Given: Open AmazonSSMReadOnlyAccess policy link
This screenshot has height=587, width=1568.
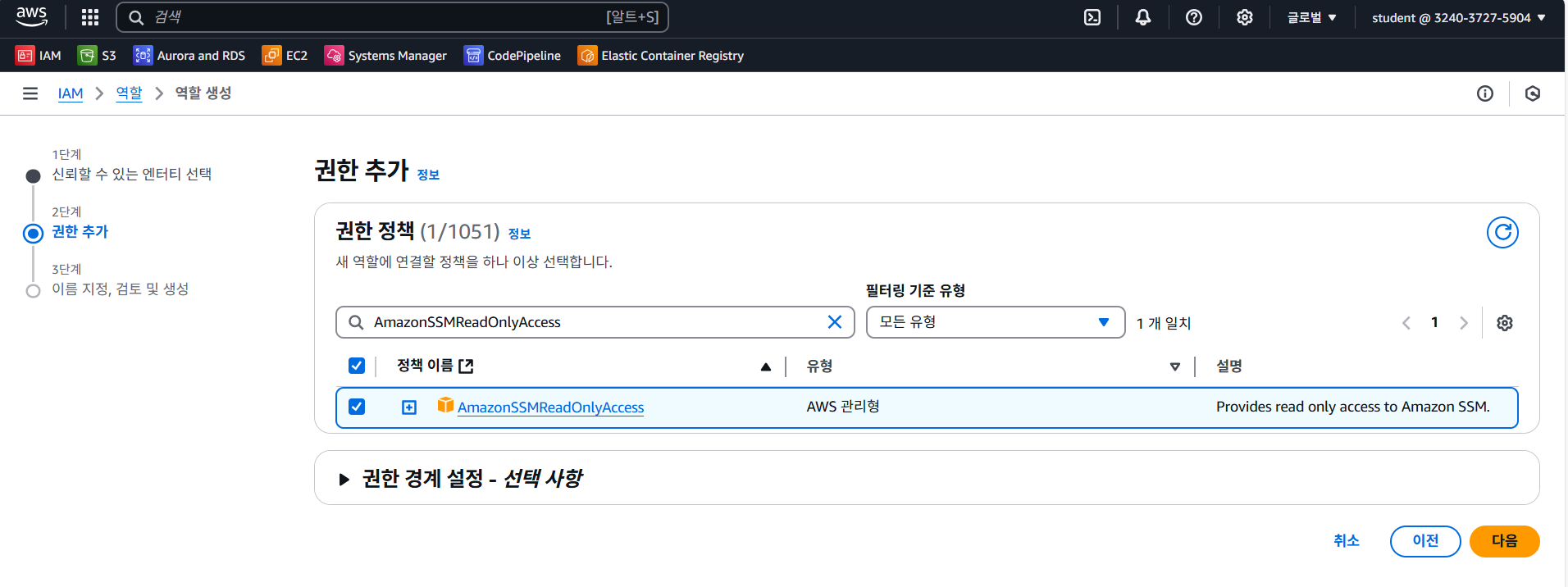Looking at the screenshot, I should click(550, 407).
